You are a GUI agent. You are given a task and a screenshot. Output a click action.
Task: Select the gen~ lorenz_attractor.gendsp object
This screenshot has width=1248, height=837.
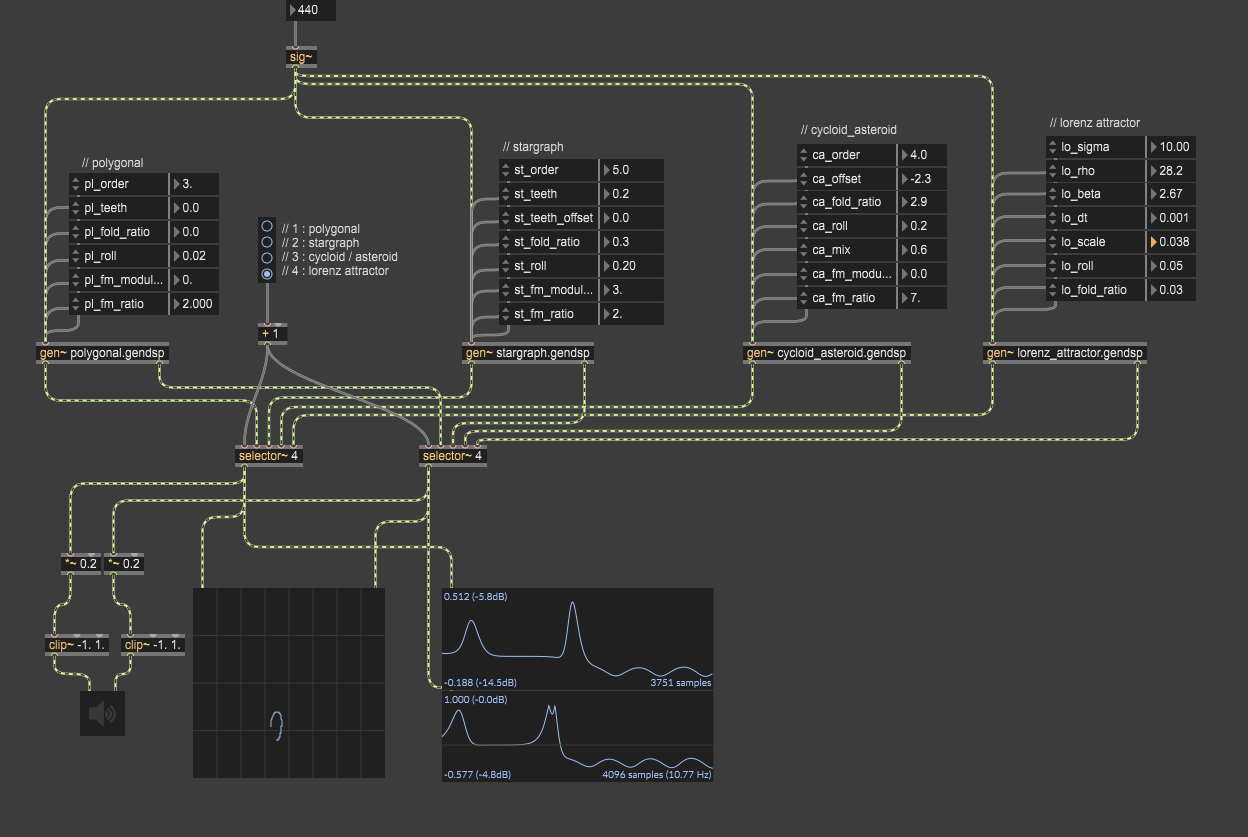[x=1065, y=353]
